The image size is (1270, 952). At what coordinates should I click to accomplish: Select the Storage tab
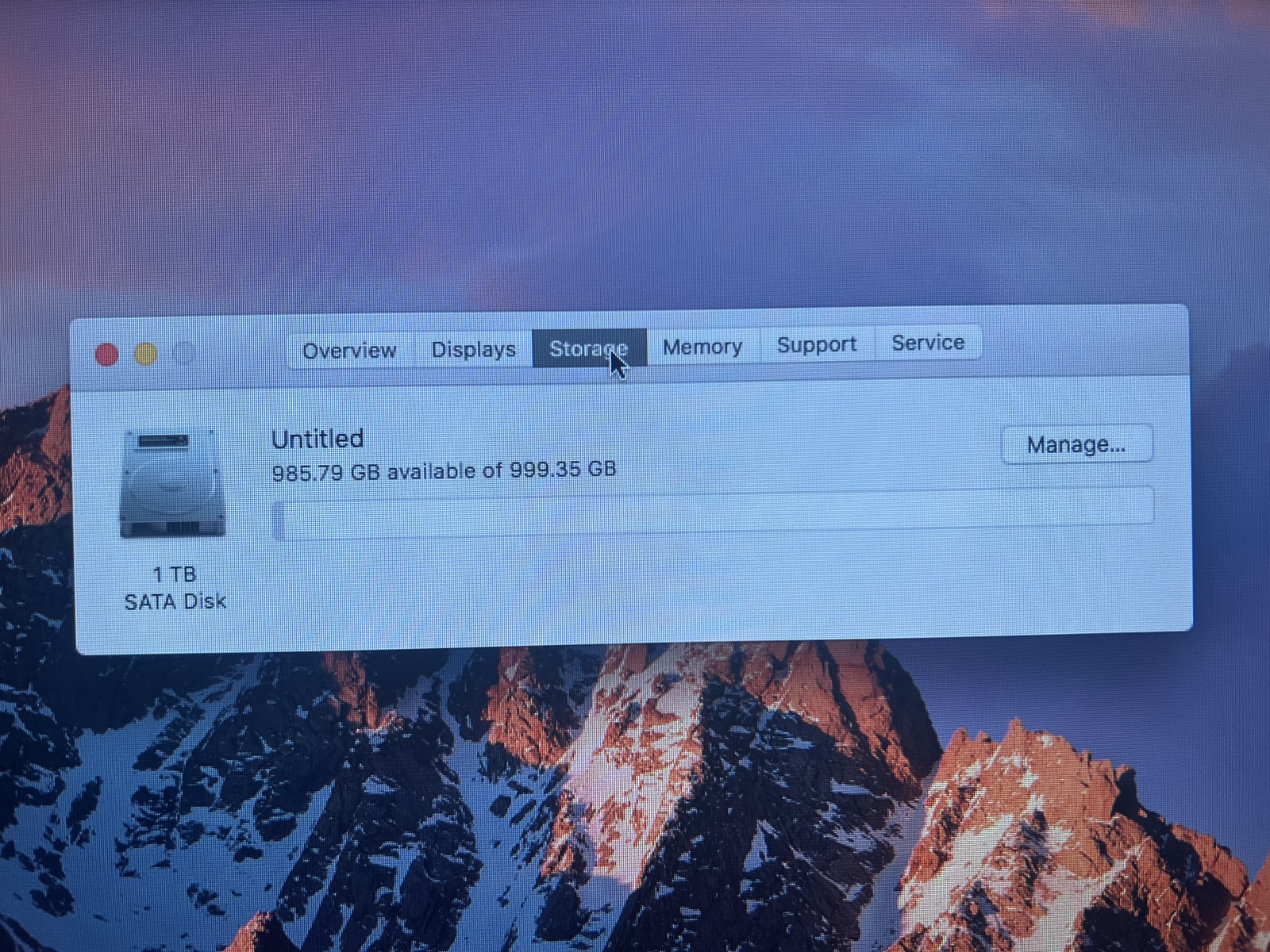[589, 348]
